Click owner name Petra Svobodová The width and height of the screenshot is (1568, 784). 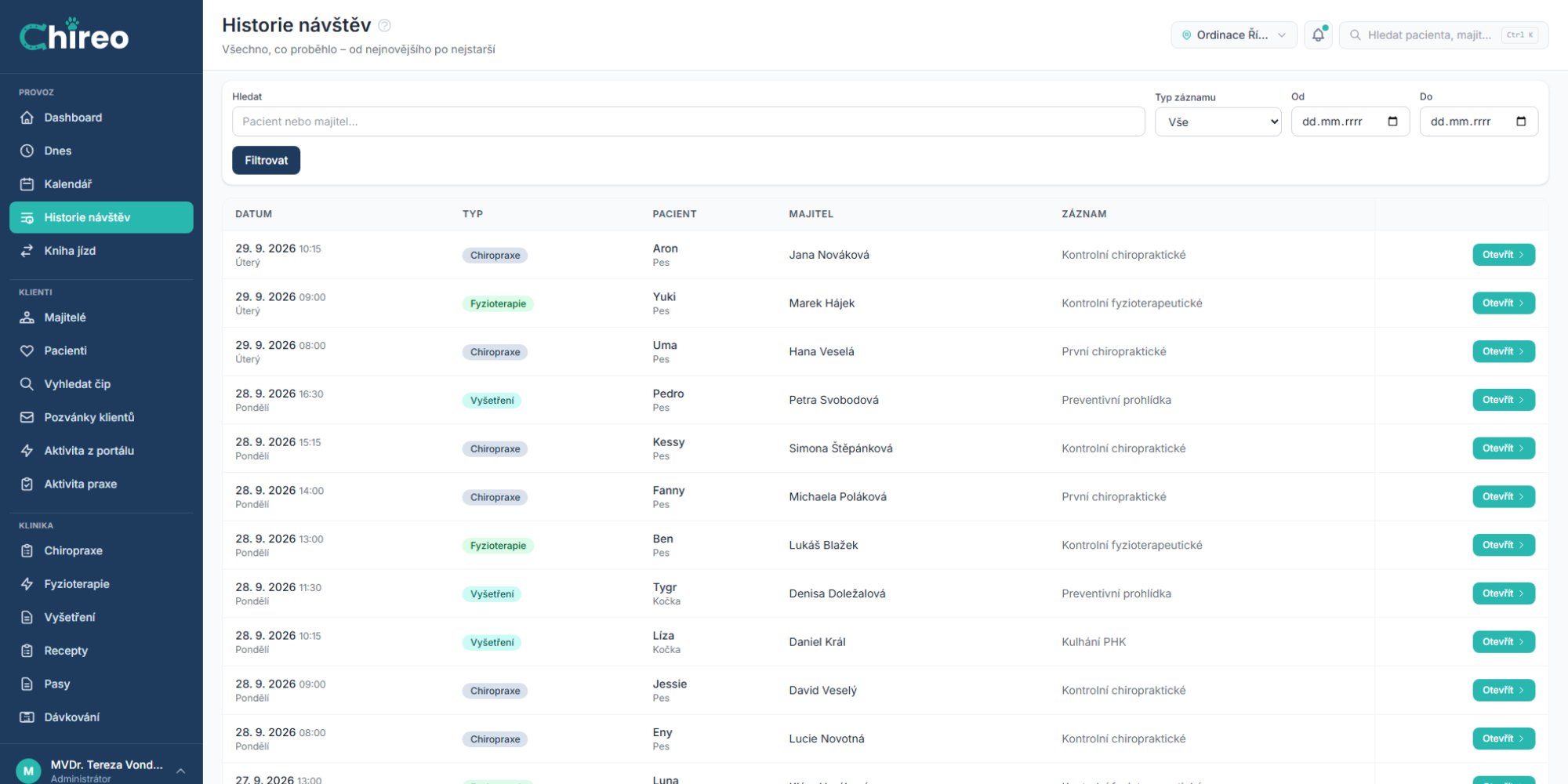(x=833, y=400)
